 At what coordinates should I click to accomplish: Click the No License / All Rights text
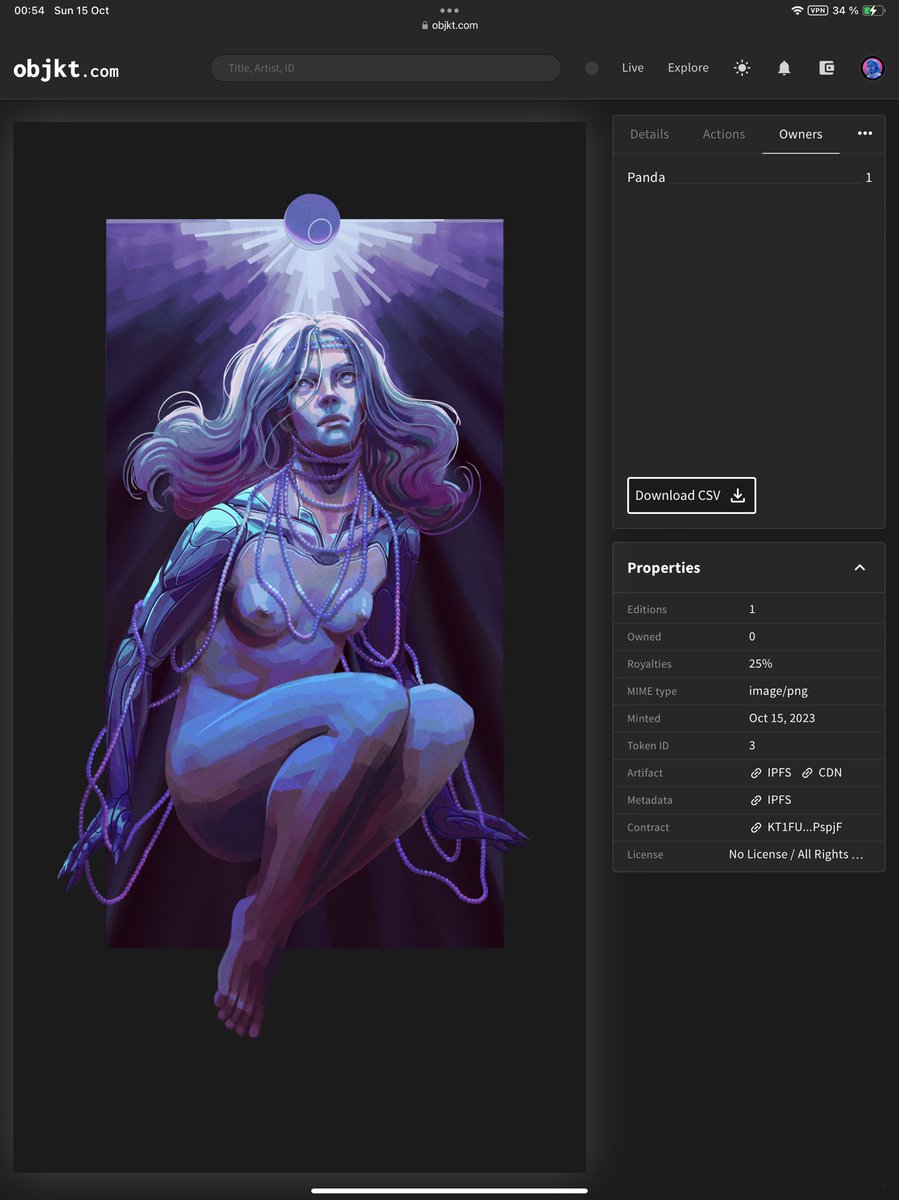795,854
